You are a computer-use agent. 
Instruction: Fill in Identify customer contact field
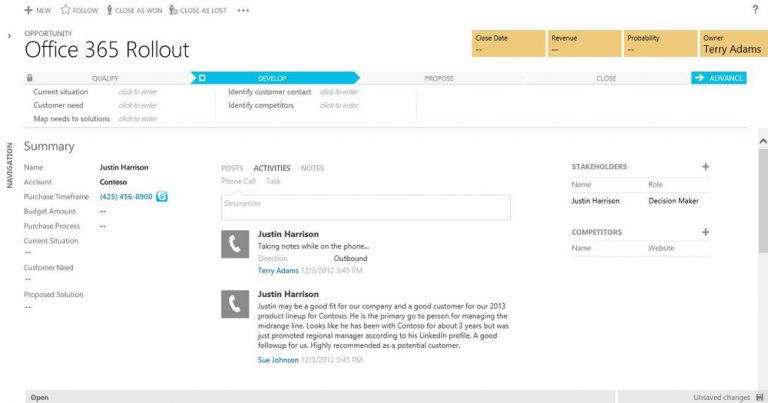click(x=339, y=92)
